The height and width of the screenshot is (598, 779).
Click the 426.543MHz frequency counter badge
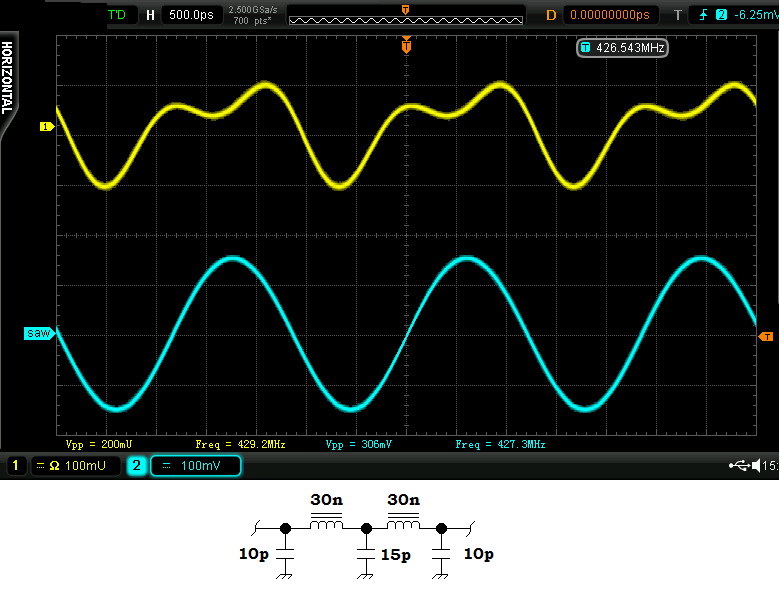622,48
